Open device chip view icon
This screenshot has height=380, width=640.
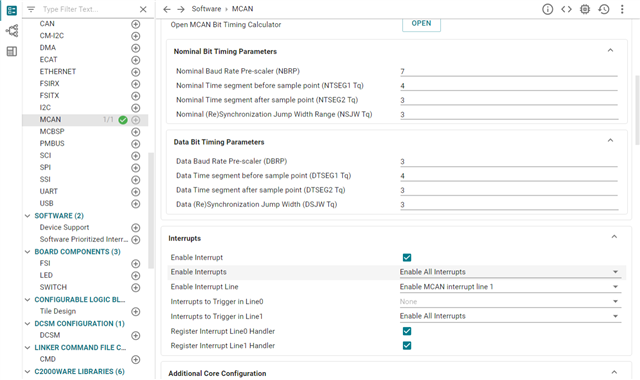coord(585,9)
